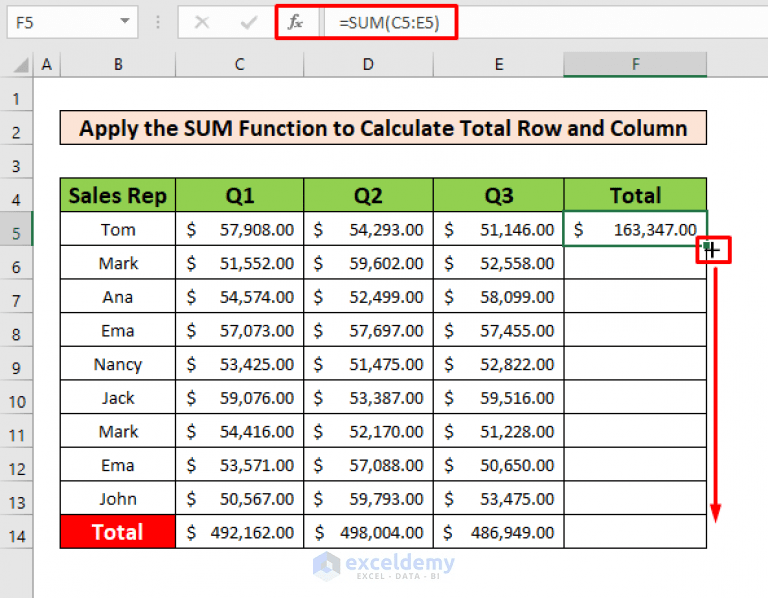Image resolution: width=768 pixels, height=598 pixels.
Task: Click the title cell 'Apply the SUM Function'
Action: click(x=383, y=128)
